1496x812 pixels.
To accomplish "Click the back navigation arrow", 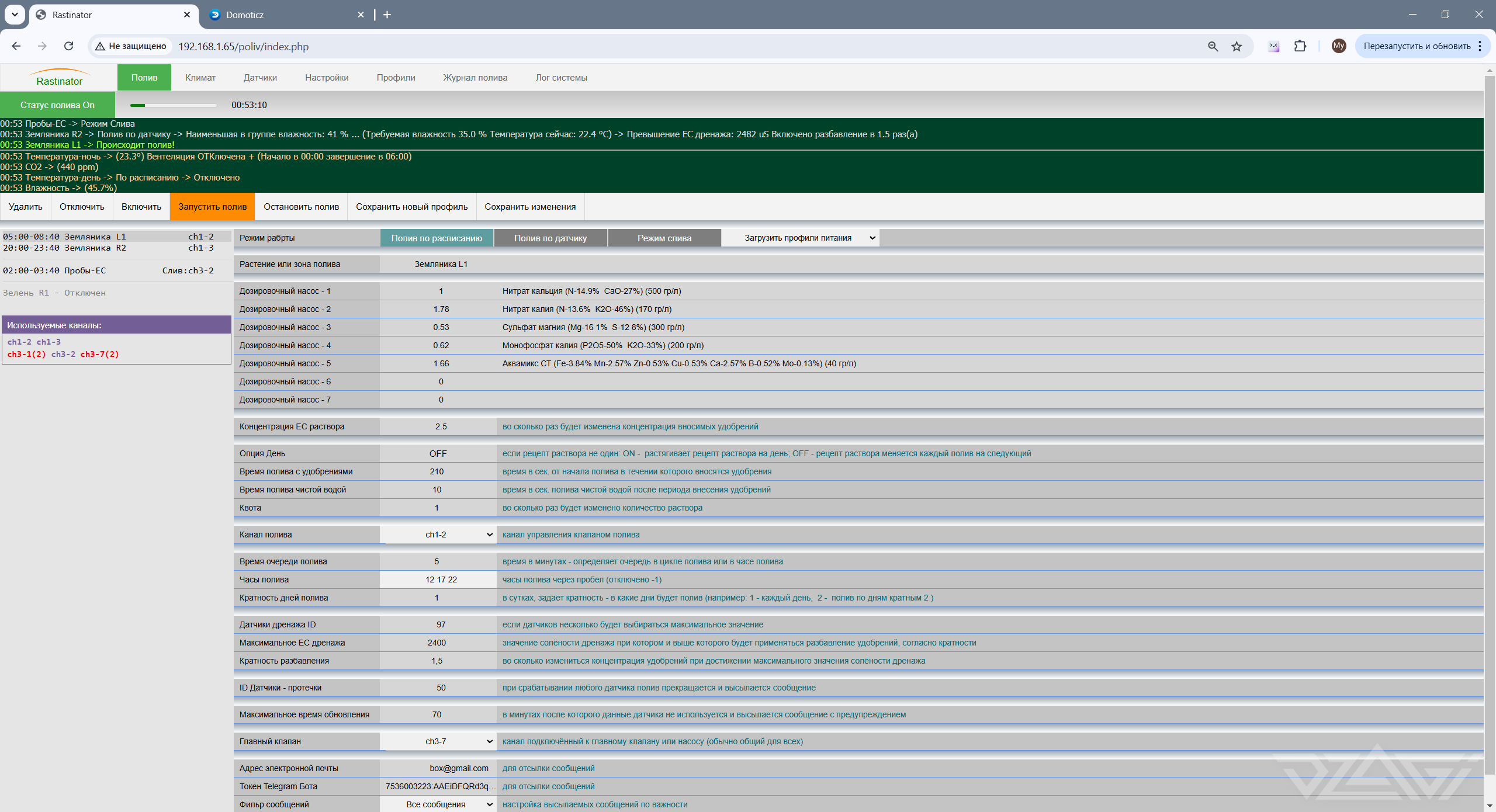I will pyautogui.click(x=16, y=46).
